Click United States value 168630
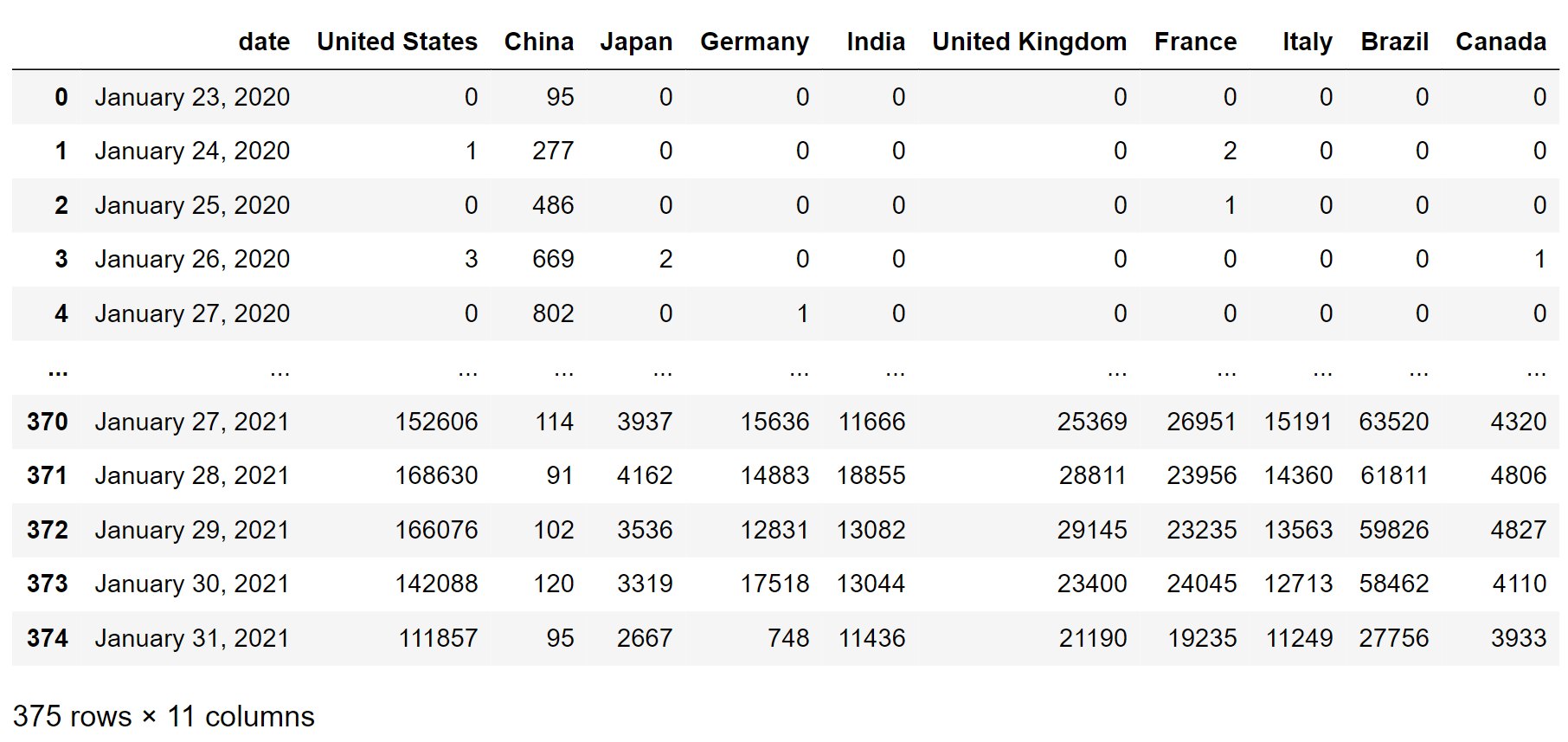Viewport: 1568px width, 742px height. [436, 475]
